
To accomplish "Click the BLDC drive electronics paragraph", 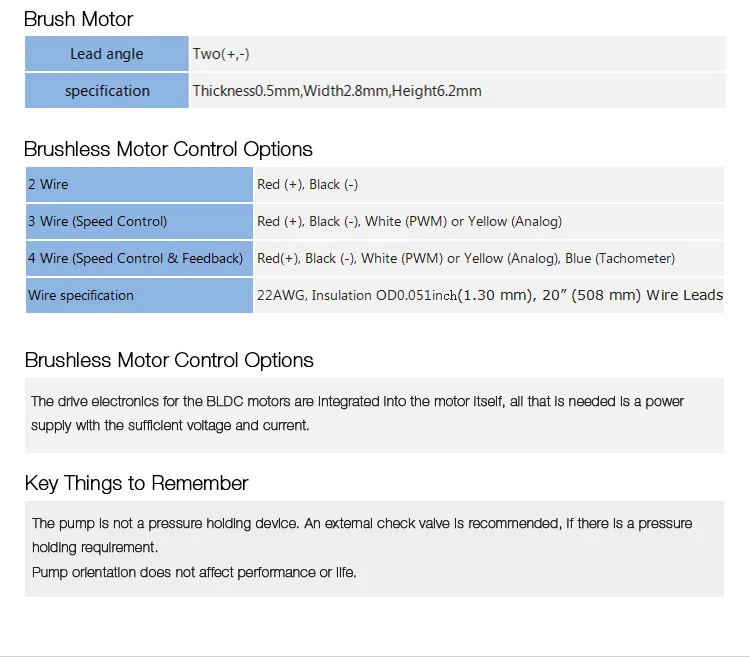I will 357,401.
